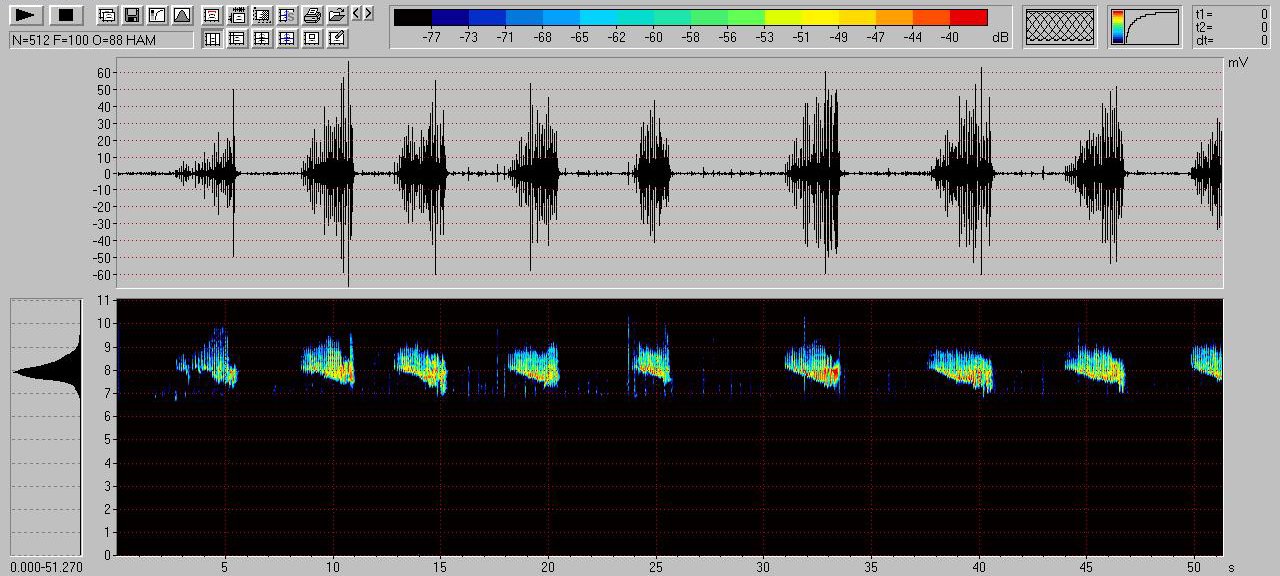Toggle the pressed vertical-lines cursor mode button
Viewport: 1280px width, 576px height.
(212, 39)
